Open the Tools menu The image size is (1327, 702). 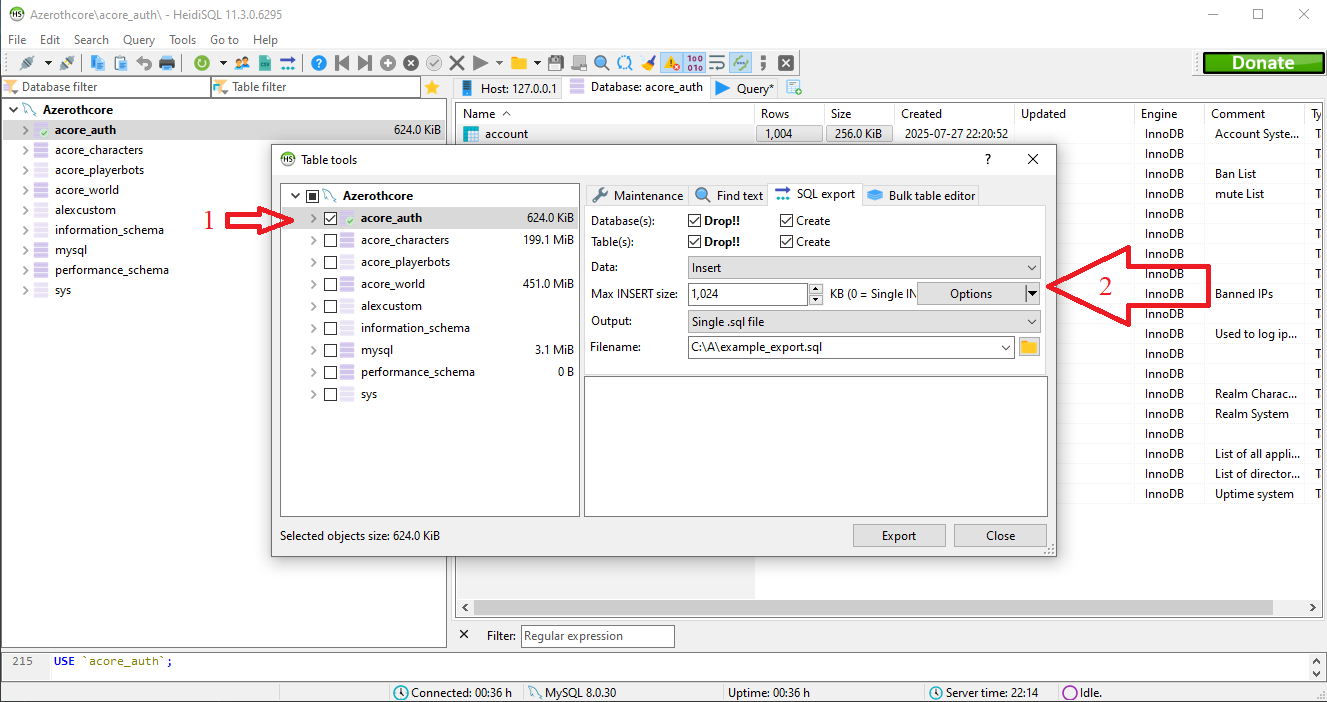point(182,40)
